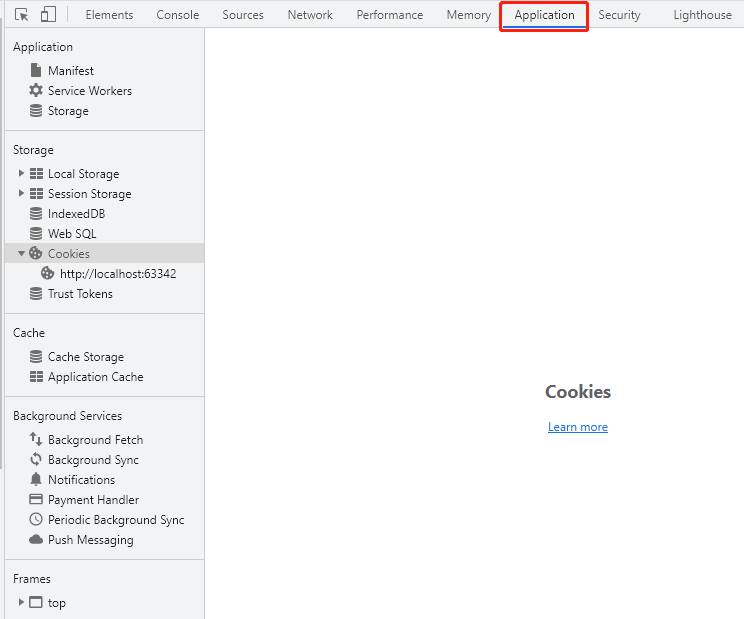Collapse the Cookies tree node

tap(21, 254)
